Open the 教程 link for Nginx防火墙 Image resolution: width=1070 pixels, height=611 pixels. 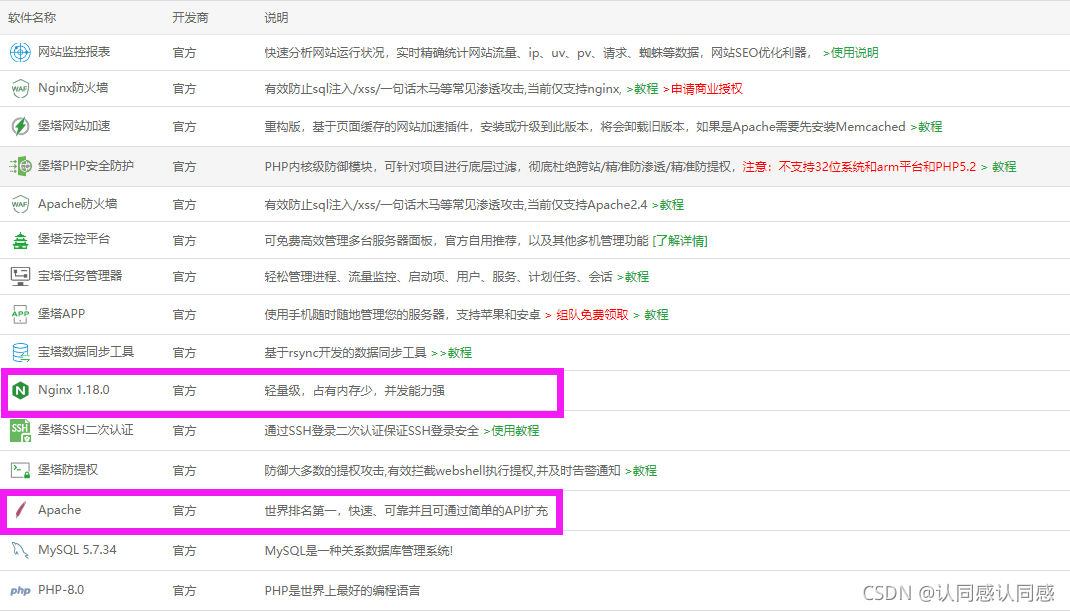coord(642,89)
